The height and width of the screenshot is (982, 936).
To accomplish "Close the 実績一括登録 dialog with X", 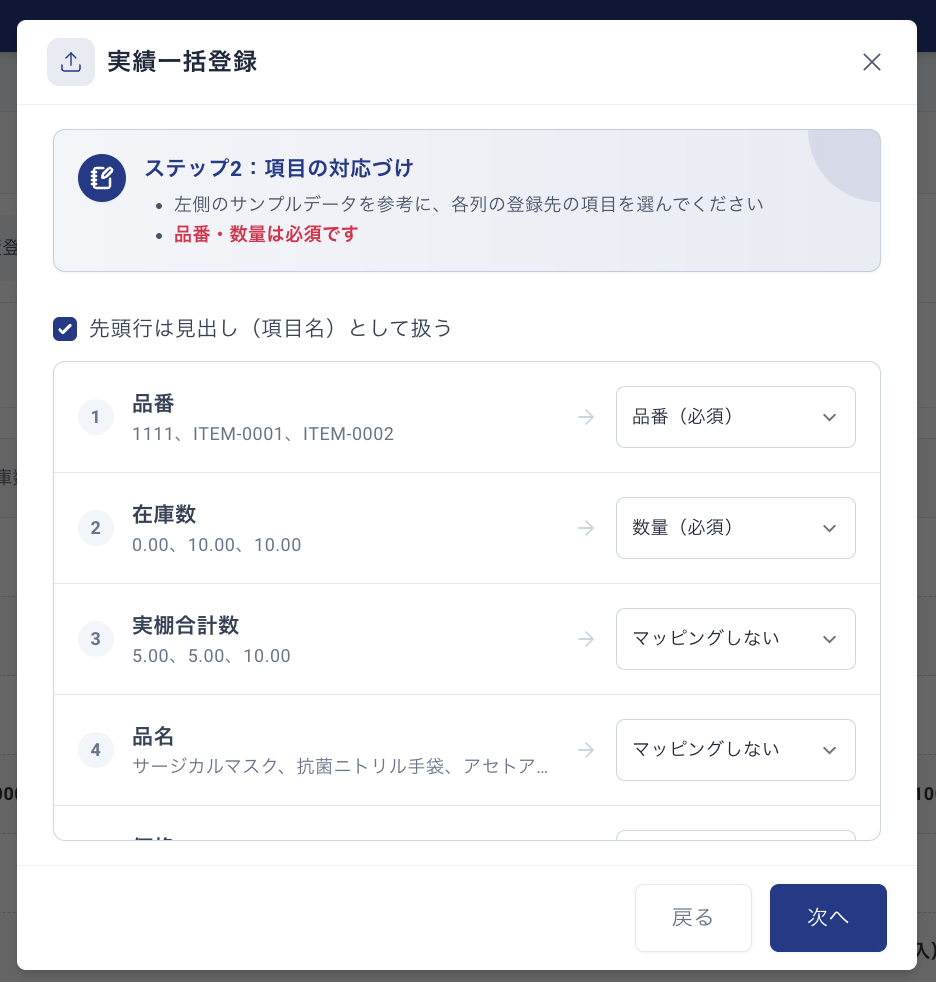I will pos(872,62).
